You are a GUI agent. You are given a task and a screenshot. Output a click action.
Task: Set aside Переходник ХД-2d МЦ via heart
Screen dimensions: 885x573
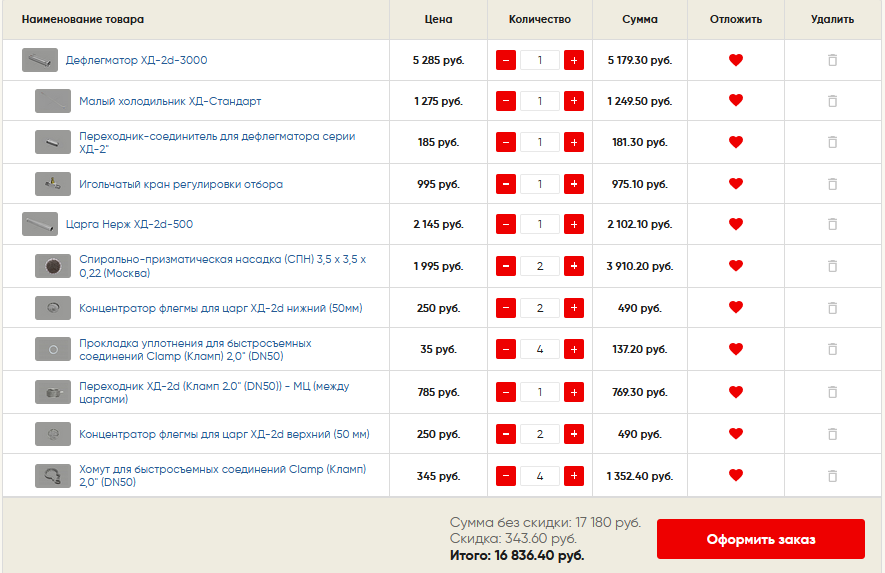click(x=735, y=392)
